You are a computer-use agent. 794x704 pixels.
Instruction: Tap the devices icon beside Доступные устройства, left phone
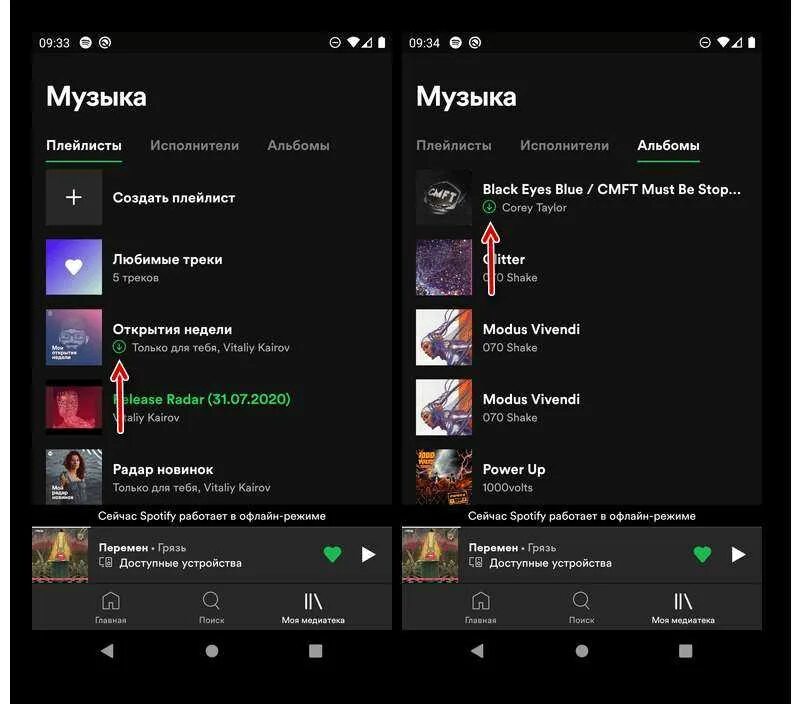(x=105, y=562)
